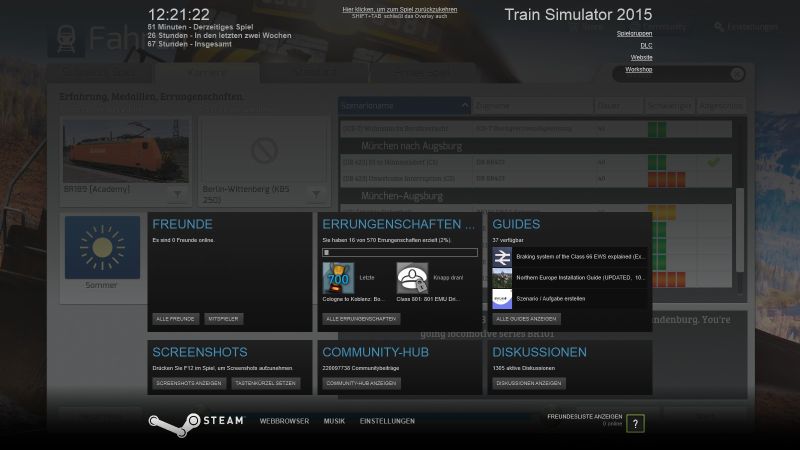Image resolution: width=800 pixels, height=450 pixels.
Task: Click the ALLE FREUNDE button
Action: pos(175,319)
